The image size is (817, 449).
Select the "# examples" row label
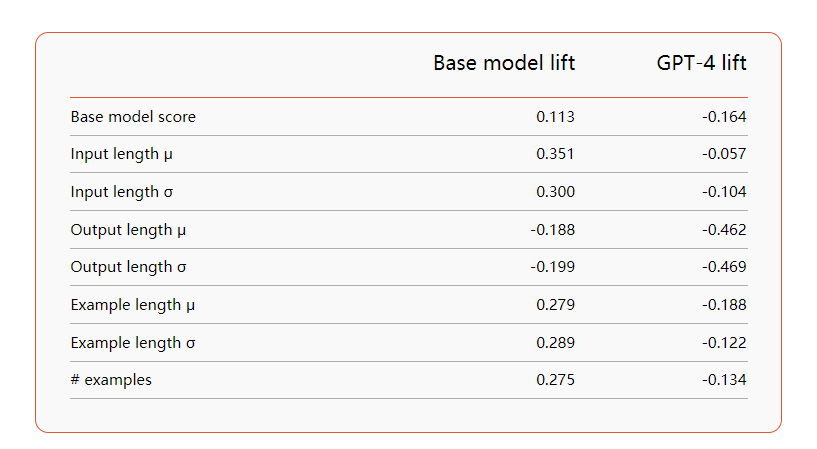(x=111, y=380)
